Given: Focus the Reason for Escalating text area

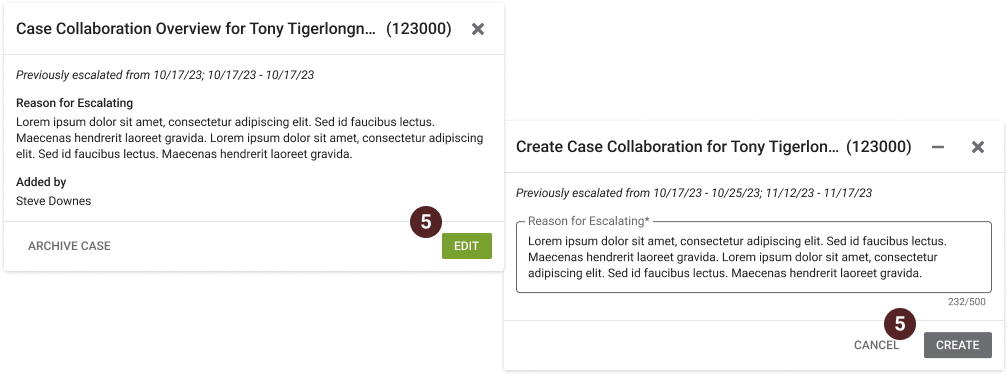Looking at the screenshot, I should click(753, 258).
